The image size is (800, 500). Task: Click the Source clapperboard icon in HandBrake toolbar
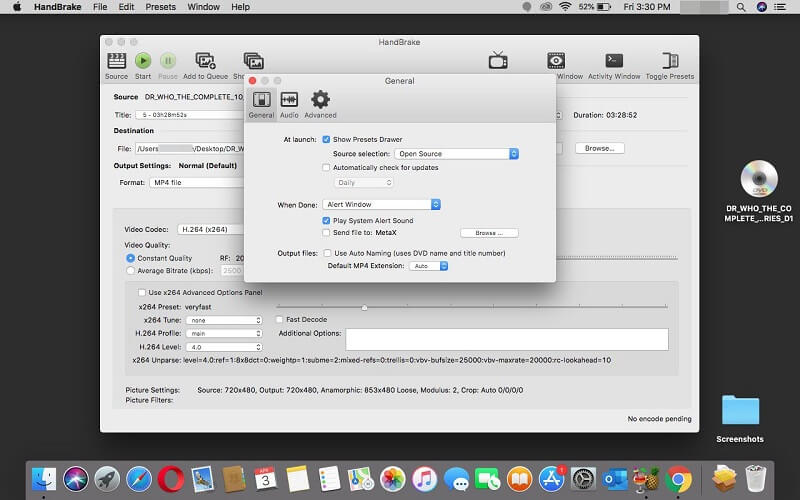[x=116, y=61]
